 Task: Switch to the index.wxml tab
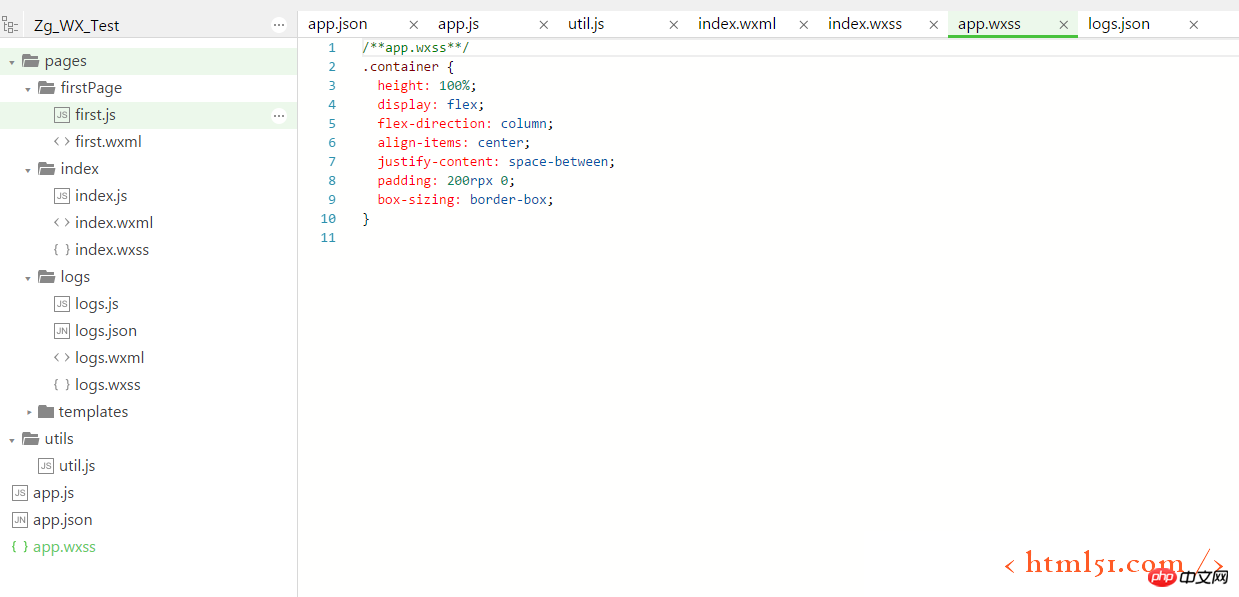coord(736,24)
